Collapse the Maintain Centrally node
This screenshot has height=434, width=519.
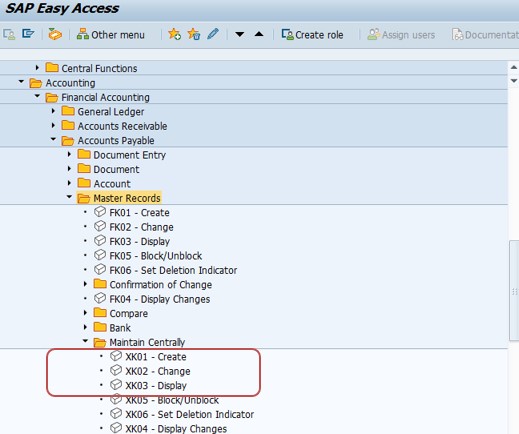coord(85,341)
